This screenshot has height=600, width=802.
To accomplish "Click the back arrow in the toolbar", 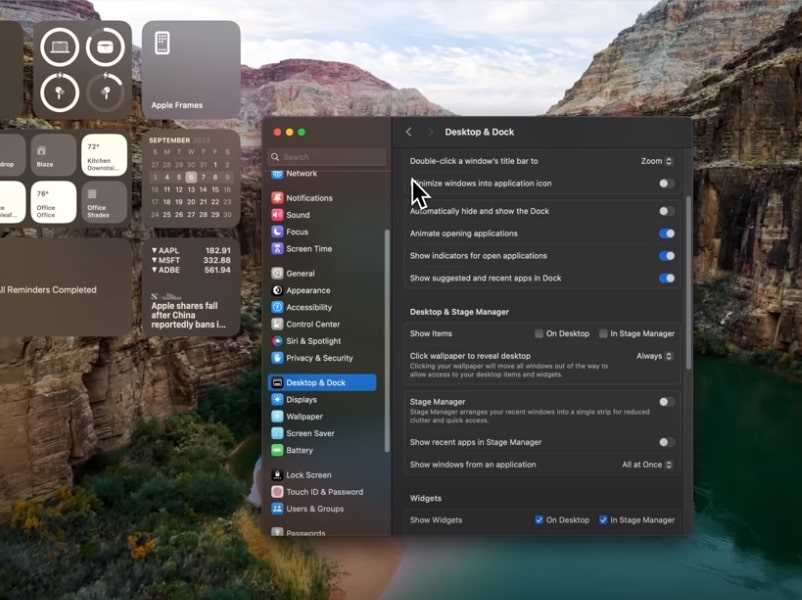I will [409, 132].
